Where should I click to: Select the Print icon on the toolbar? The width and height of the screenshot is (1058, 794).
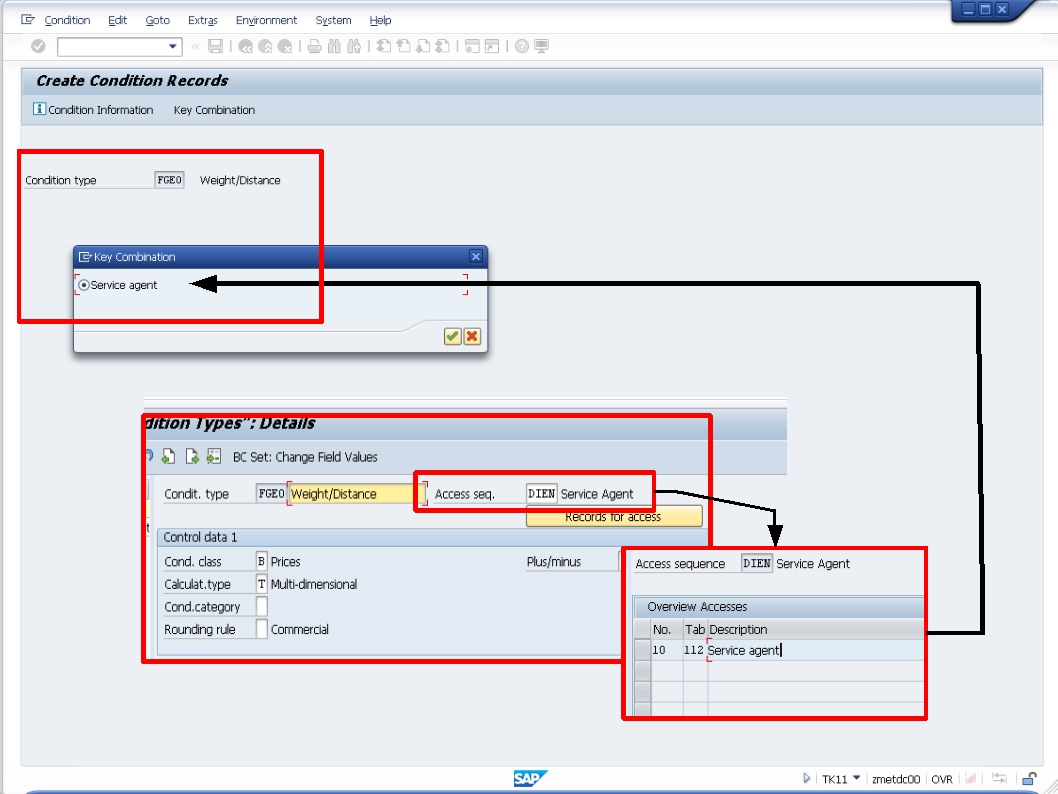(x=314, y=44)
